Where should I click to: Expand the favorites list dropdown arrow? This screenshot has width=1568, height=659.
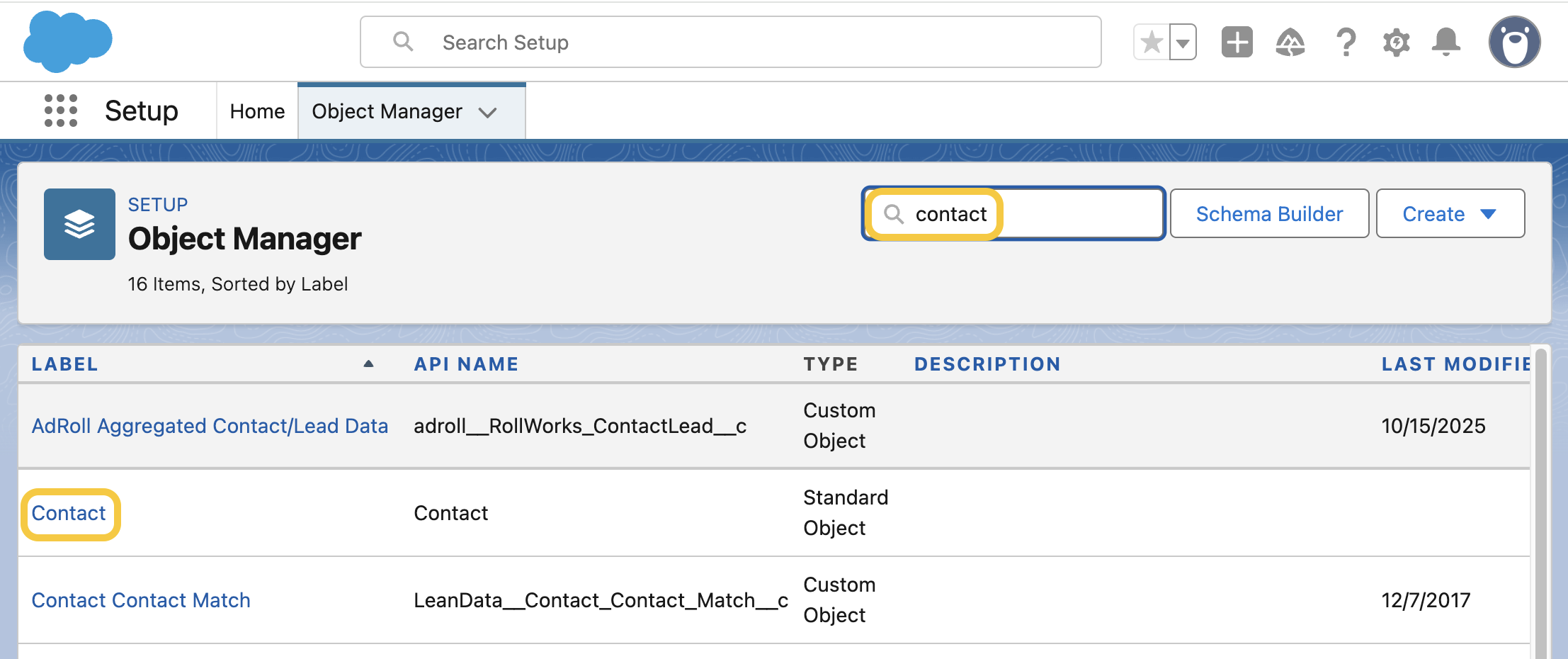pyautogui.click(x=1182, y=43)
